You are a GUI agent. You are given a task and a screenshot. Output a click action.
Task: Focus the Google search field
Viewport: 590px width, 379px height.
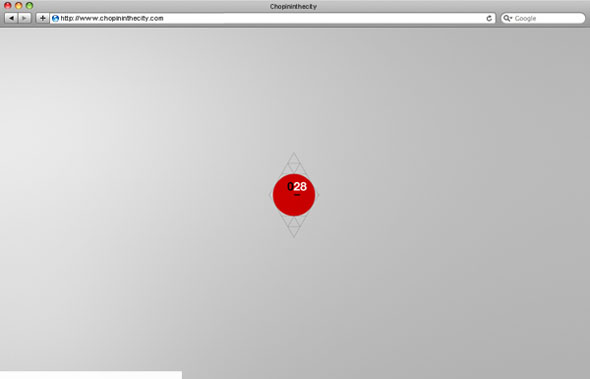pos(543,18)
